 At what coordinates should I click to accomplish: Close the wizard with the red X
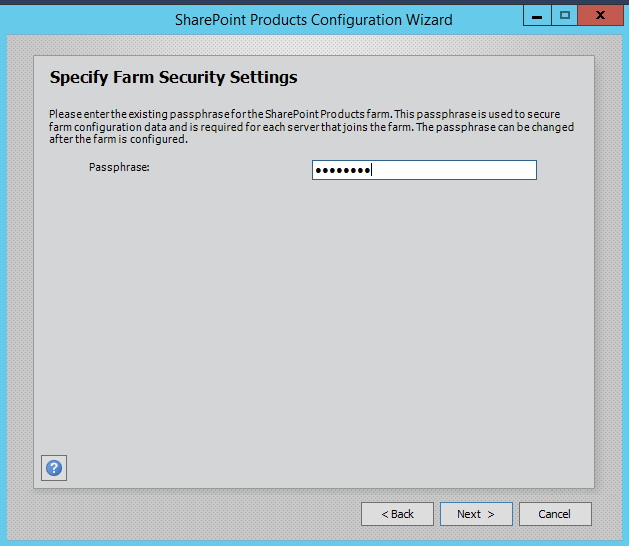(601, 16)
